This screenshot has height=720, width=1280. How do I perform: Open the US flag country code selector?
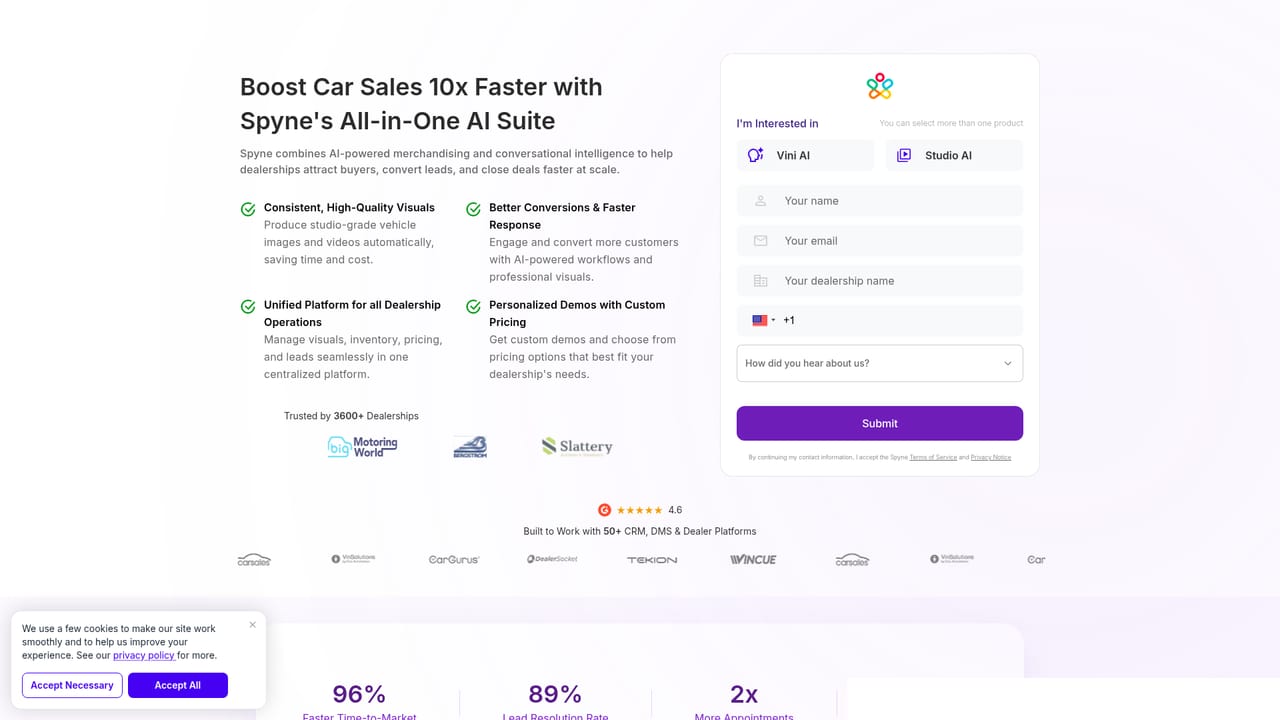(764, 320)
